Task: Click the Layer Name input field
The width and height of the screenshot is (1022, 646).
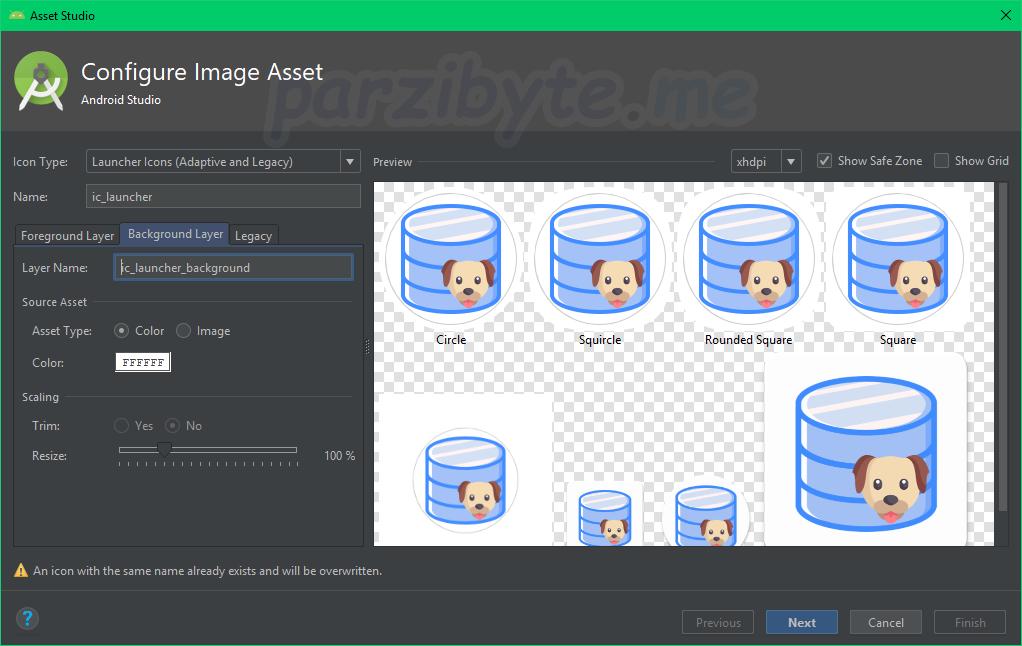Action: [x=233, y=268]
